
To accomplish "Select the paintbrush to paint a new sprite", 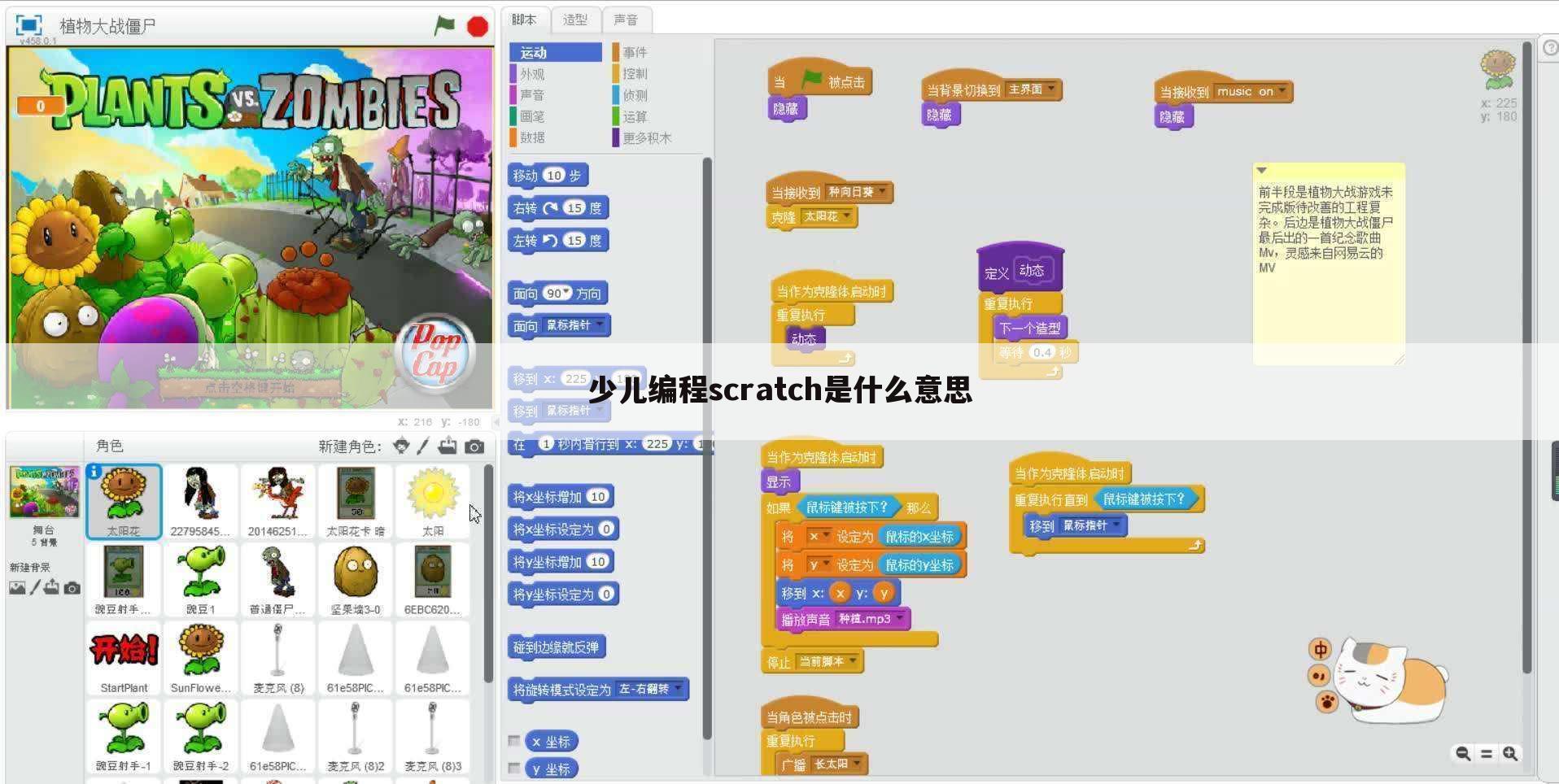I will (421, 446).
